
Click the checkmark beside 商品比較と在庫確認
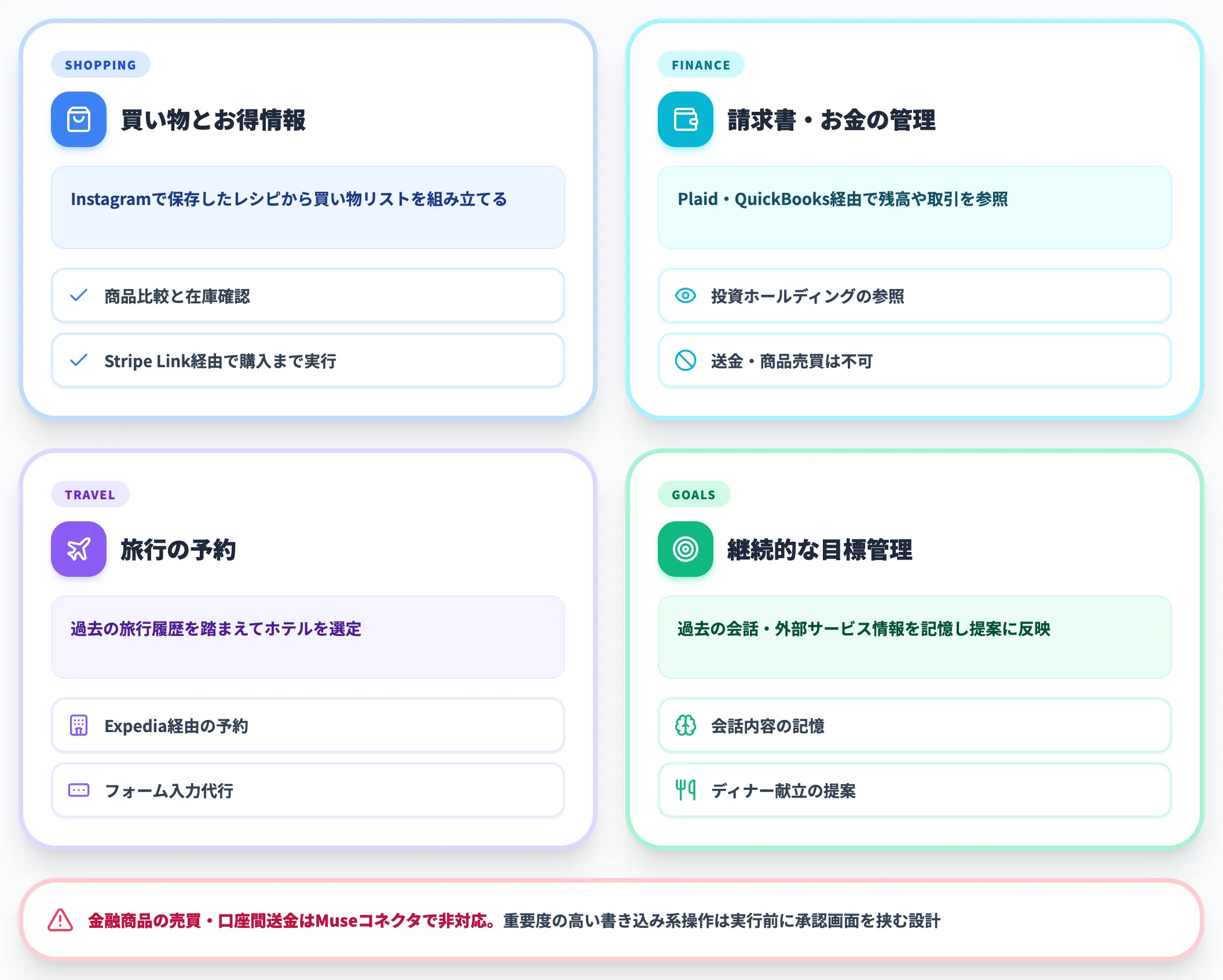coord(79,295)
